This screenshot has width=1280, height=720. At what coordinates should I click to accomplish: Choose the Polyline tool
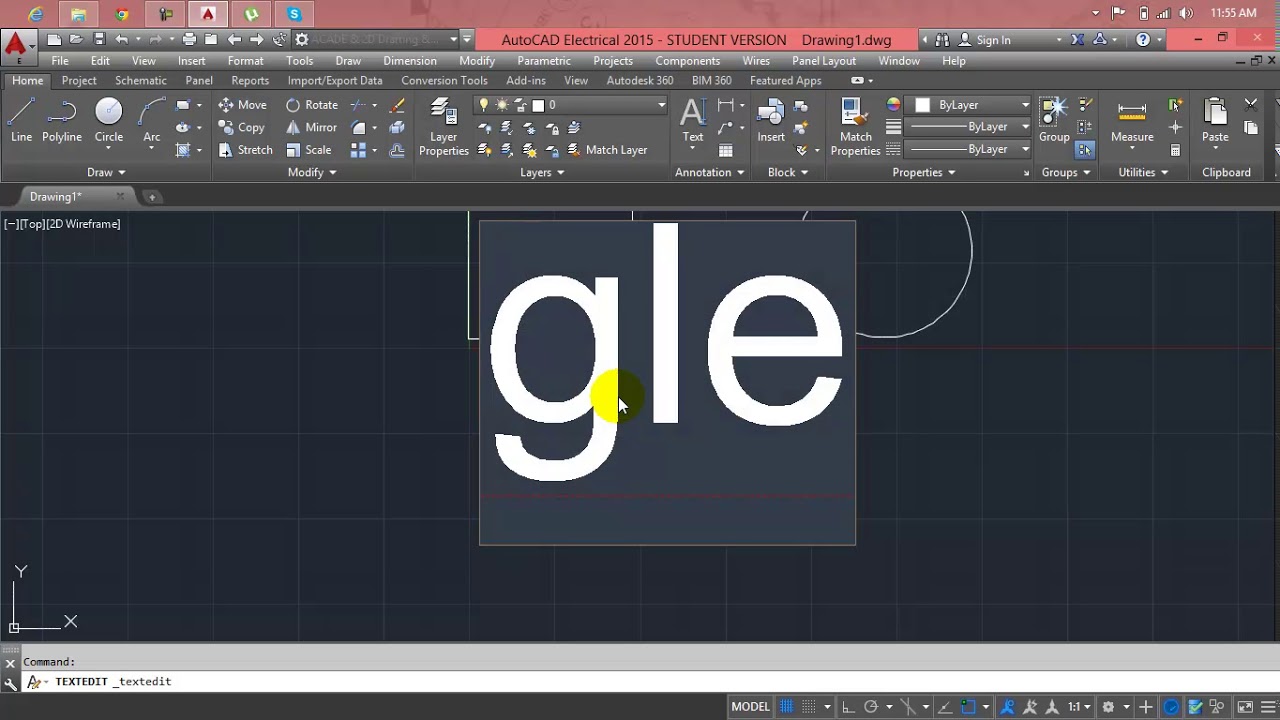[62, 120]
